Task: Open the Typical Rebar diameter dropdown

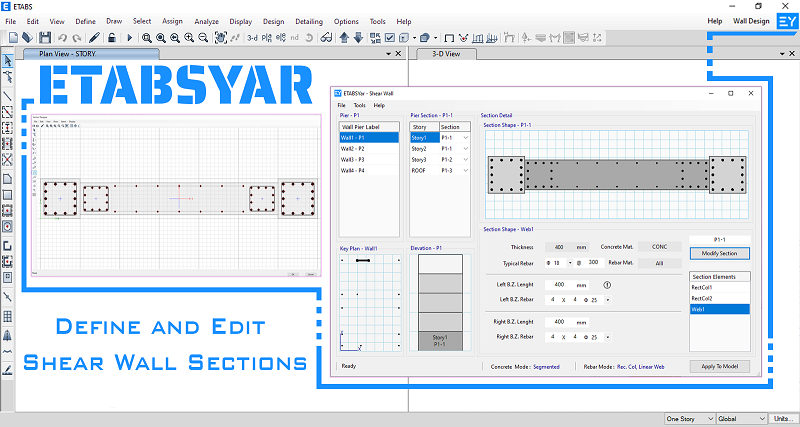Action: (569, 263)
